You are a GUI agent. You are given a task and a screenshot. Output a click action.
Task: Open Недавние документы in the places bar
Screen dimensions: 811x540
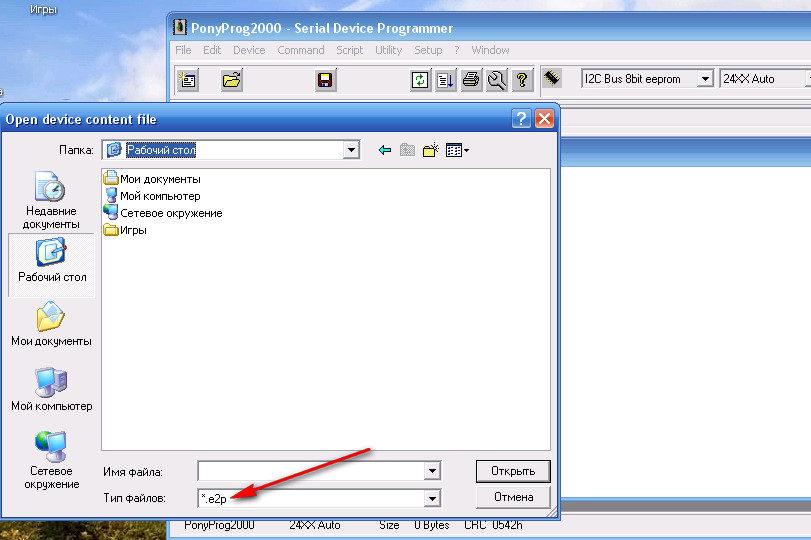click(x=51, y=201)
